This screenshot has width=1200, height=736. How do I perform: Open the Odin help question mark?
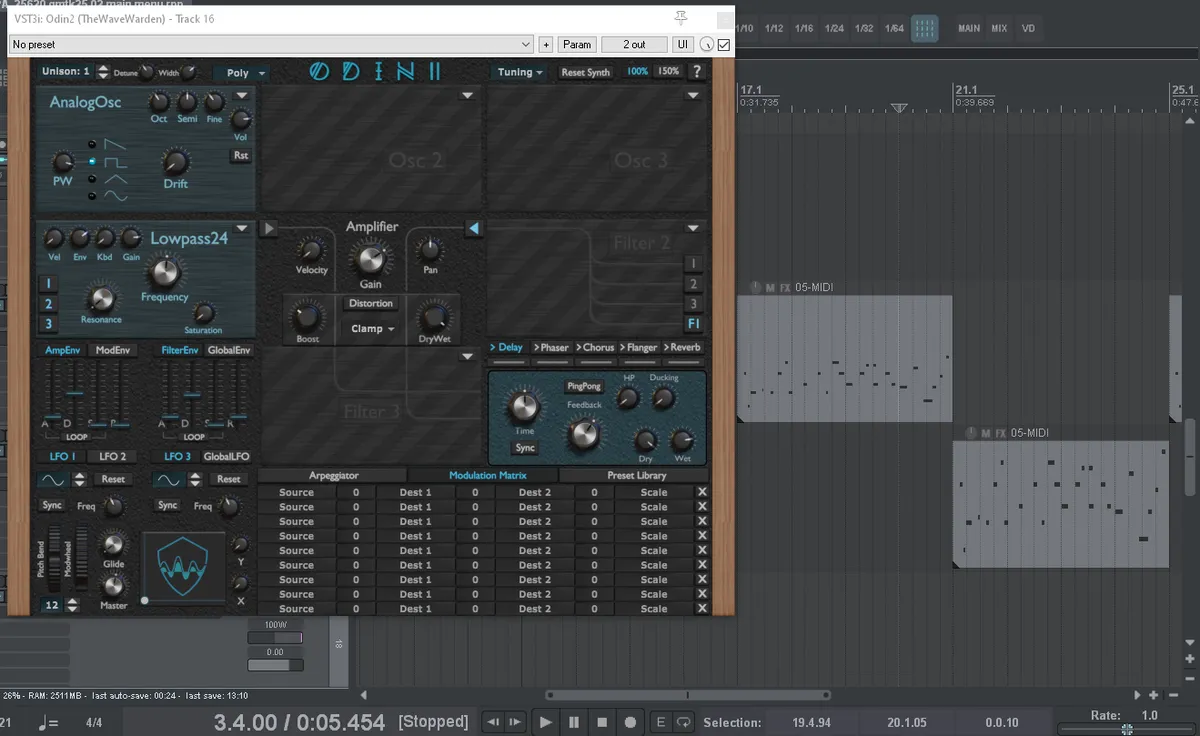coord(697,72)
